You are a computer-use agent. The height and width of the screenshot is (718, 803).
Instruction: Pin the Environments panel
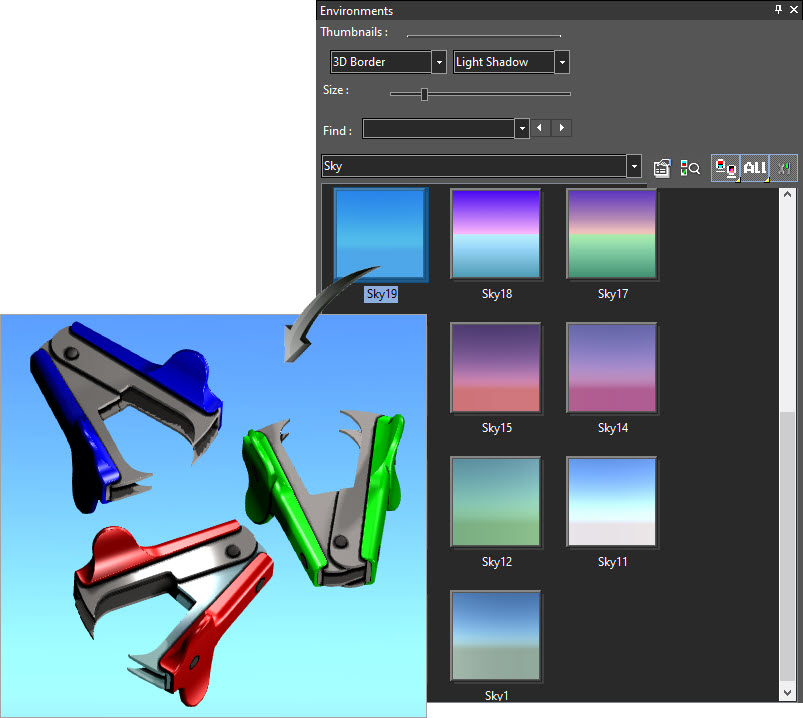[x=778, y=9]
